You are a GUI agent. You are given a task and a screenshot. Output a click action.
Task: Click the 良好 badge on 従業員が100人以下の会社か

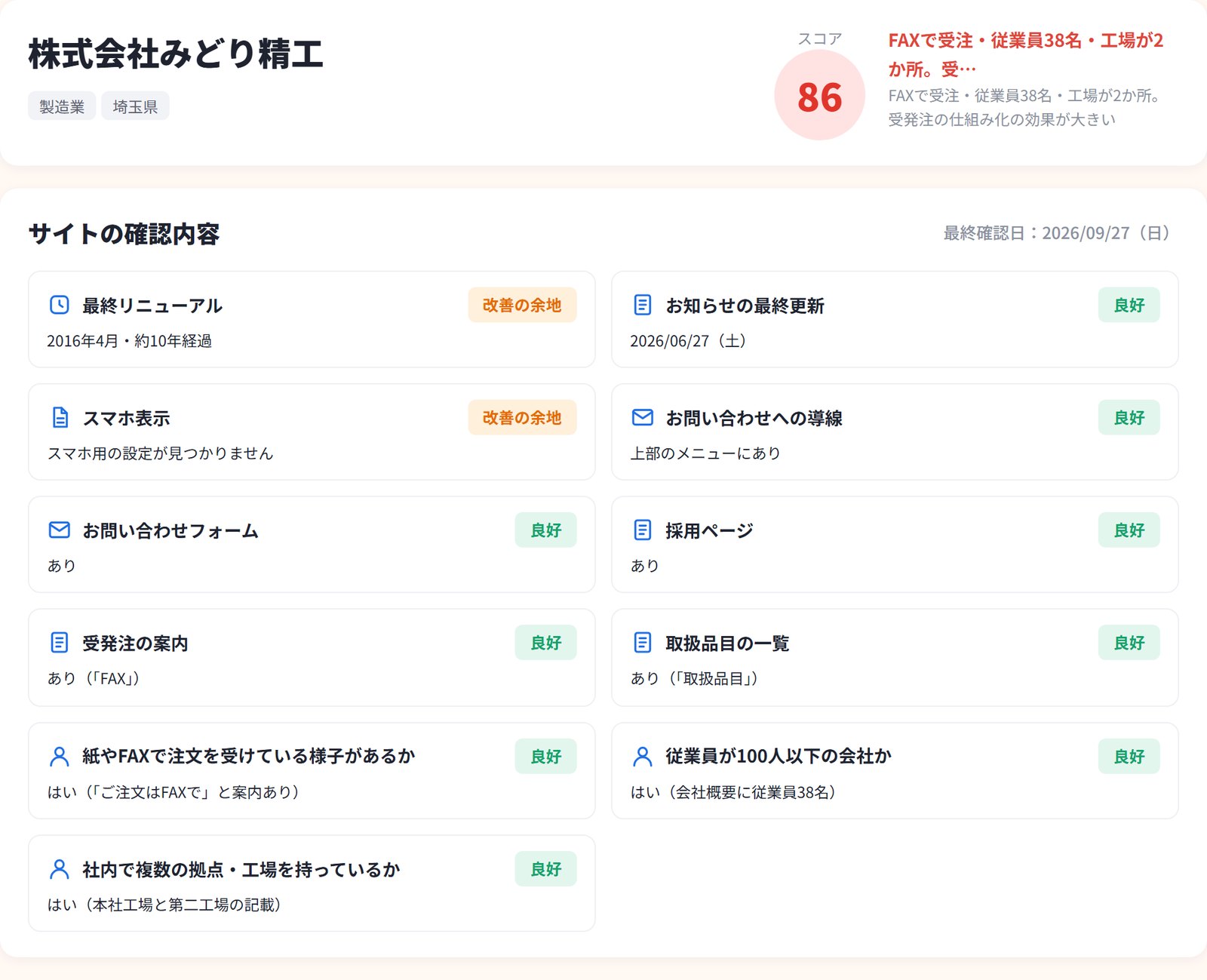point(1129,756)
